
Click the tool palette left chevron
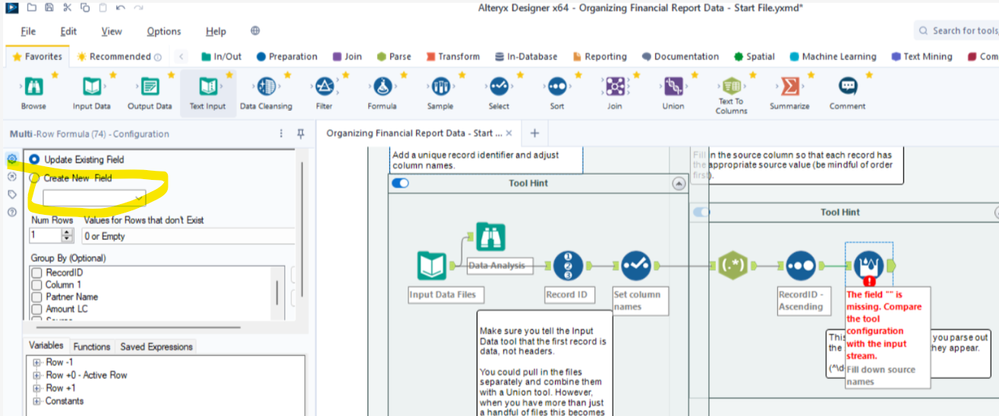point(182,57)
